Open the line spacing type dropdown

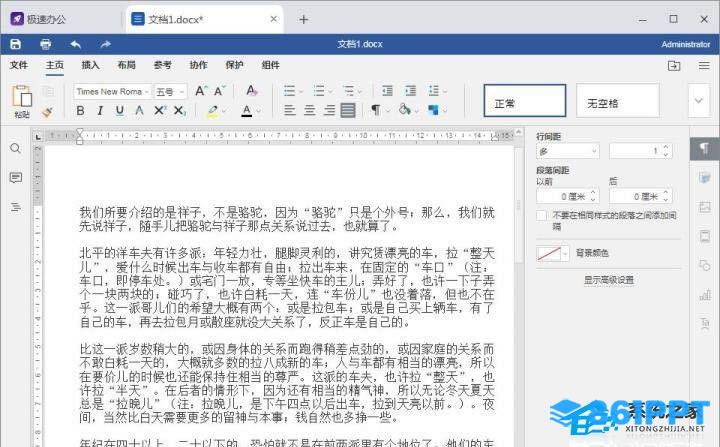[x=568, y=150]
